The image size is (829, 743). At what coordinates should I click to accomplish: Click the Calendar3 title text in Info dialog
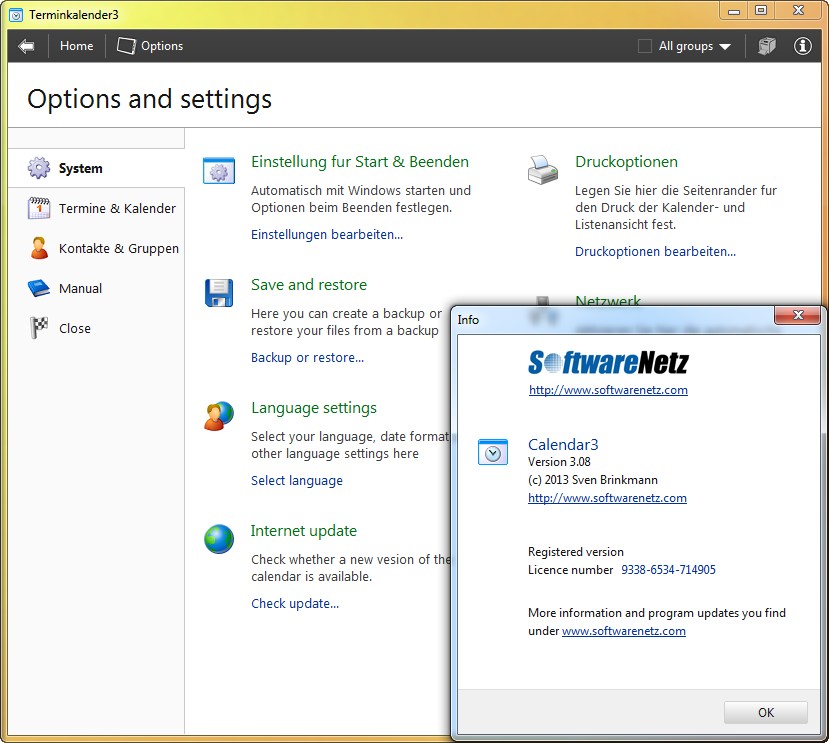coord(563,444)
